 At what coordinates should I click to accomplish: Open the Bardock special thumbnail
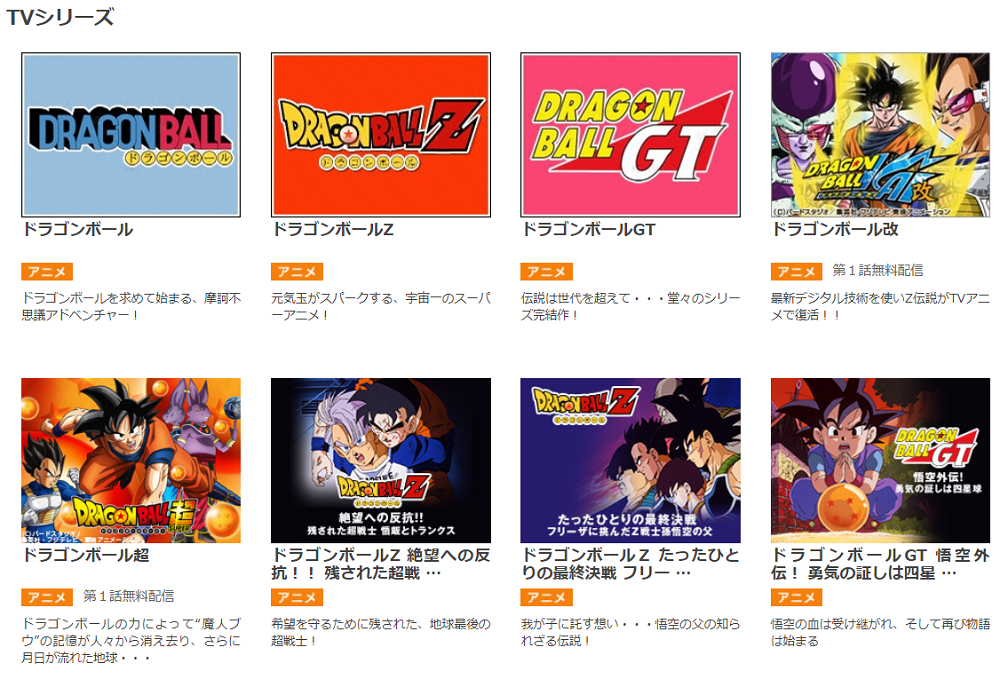[630, 460]
